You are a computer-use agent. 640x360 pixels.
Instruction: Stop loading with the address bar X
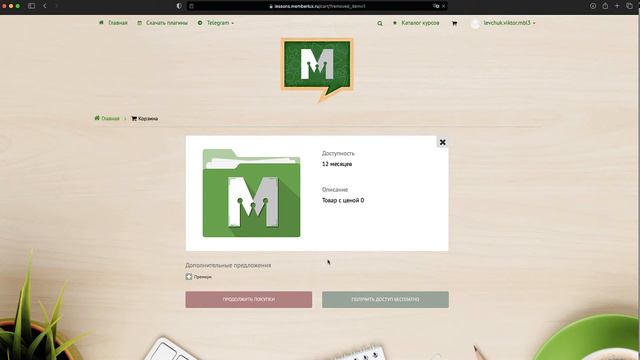(444, 6)
